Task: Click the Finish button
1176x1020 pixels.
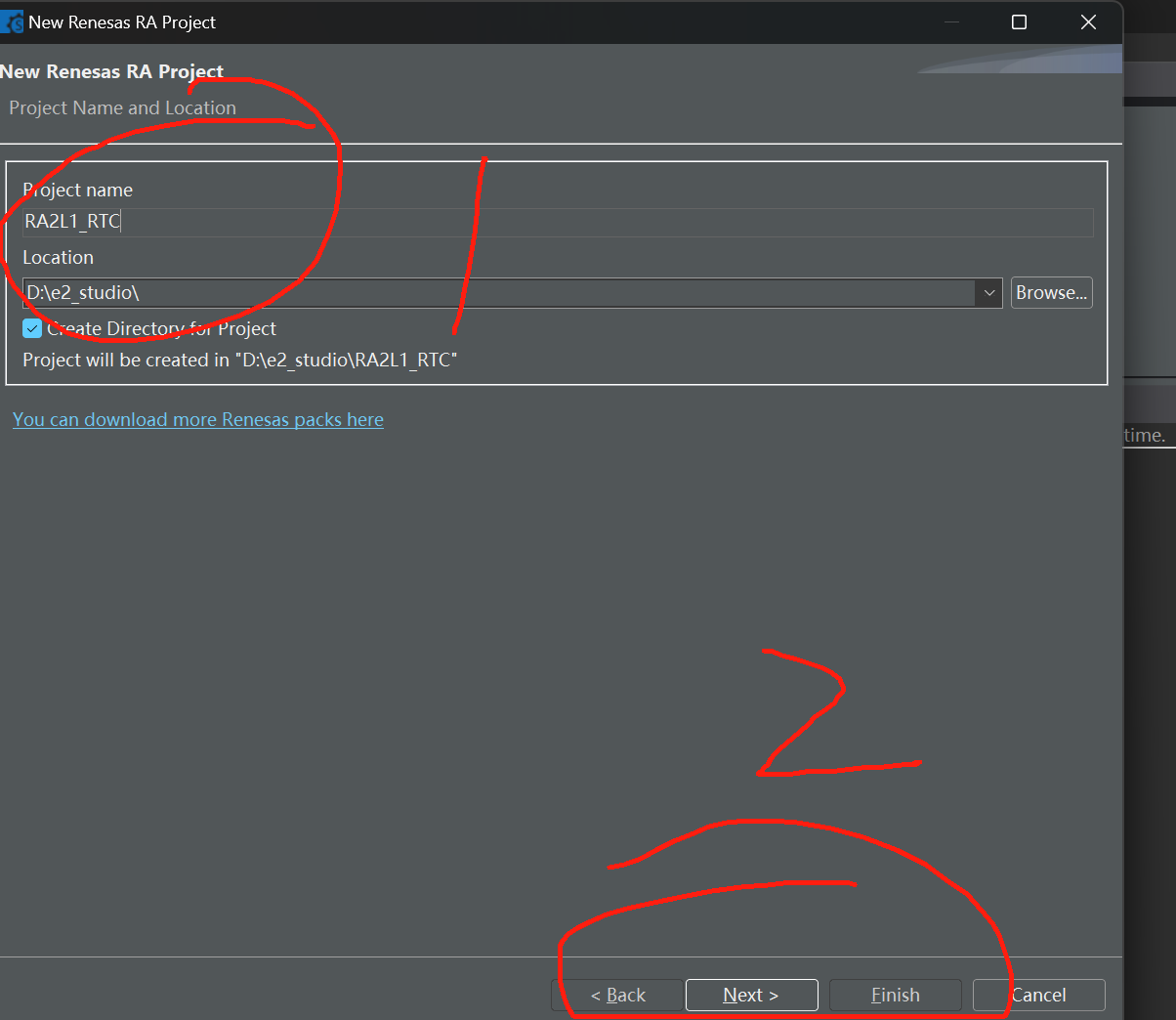Action: point(895,995)
